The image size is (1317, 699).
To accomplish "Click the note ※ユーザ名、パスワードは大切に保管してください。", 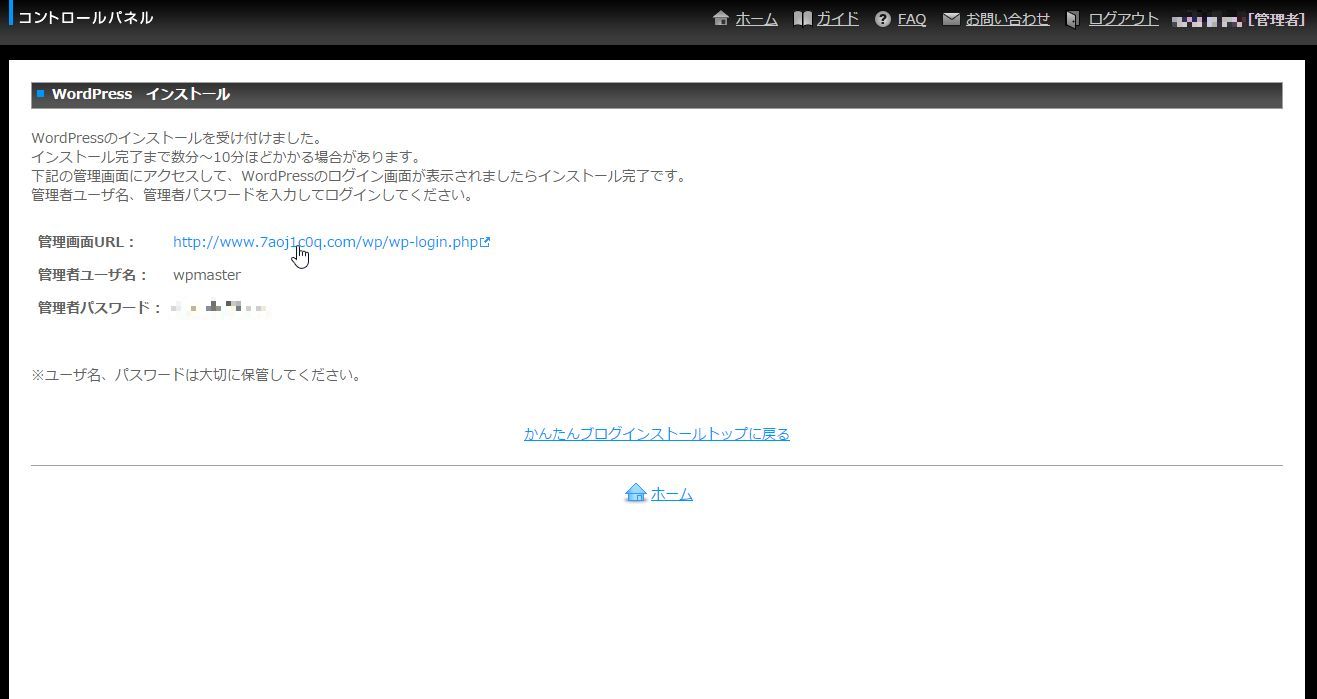I will pos(197,376).
